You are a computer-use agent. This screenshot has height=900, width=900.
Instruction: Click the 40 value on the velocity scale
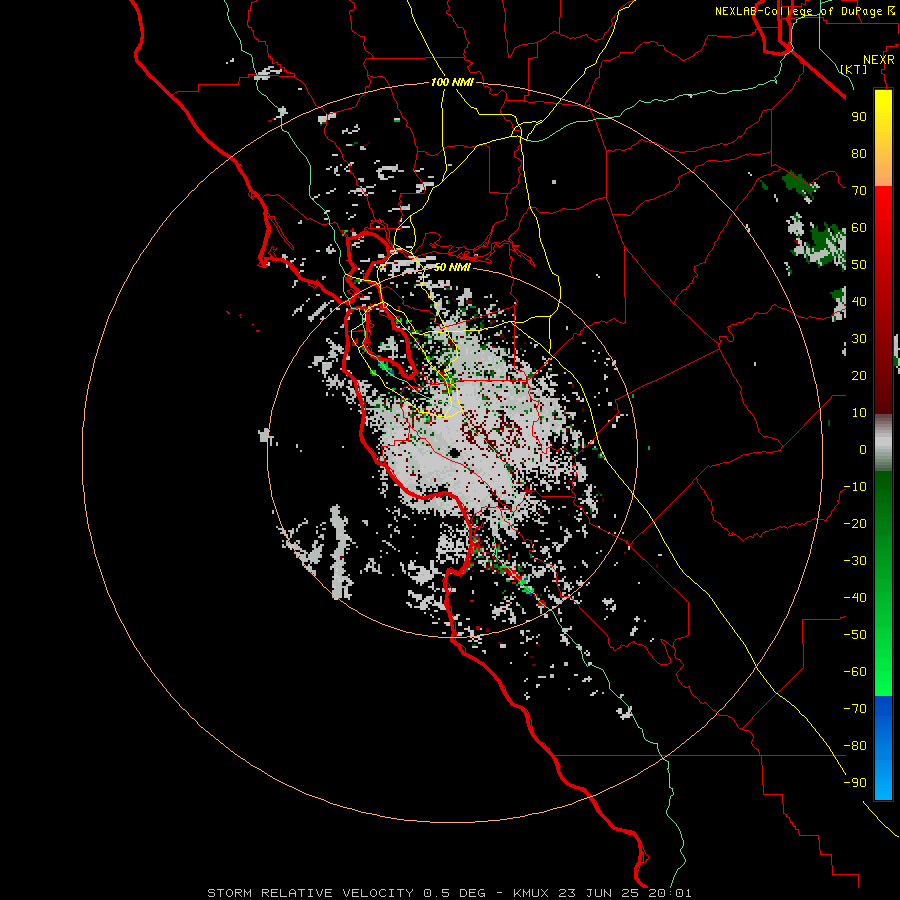click(x=859, y=301)
